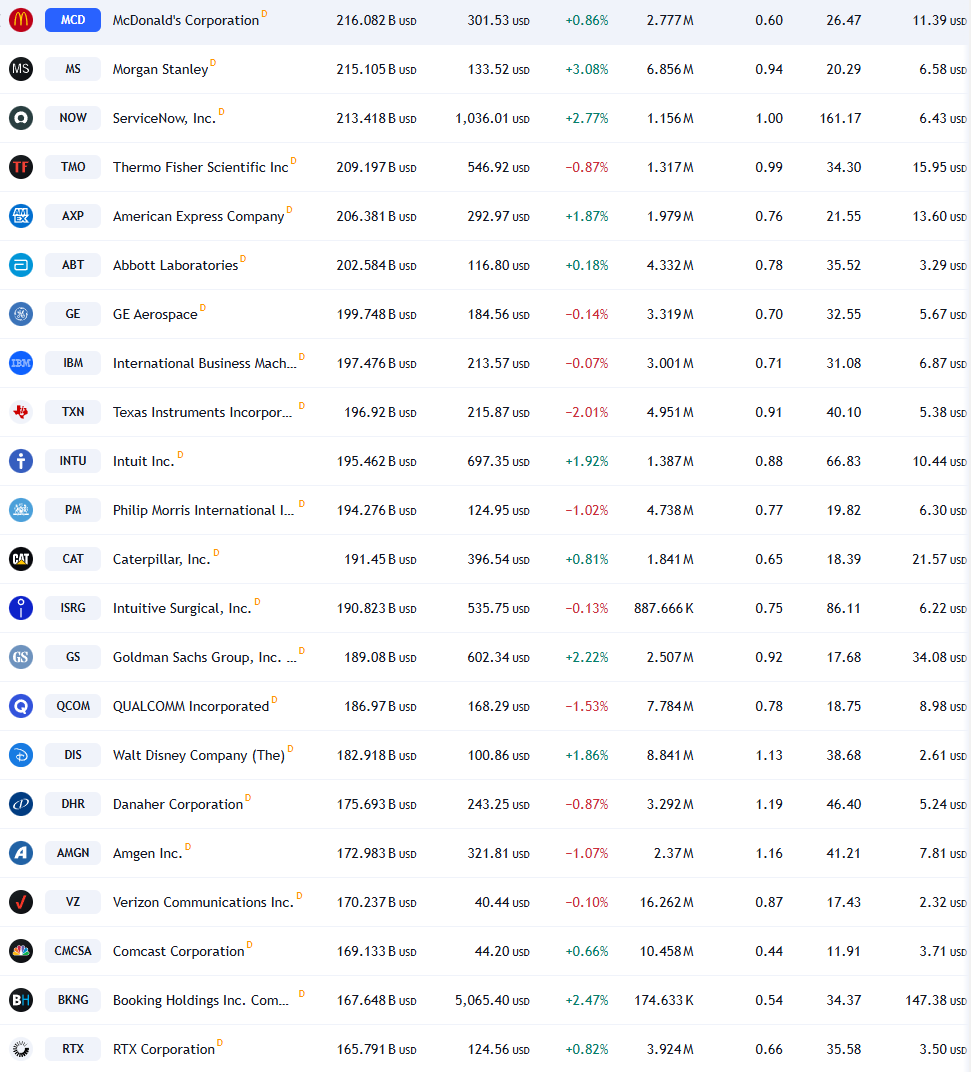Image resolution: width=971 pixels, height=1072 pixels.
Task: Click ServiceNow price 1,036.01 USD
Action: pyautogui.click(x=492, y=118)
